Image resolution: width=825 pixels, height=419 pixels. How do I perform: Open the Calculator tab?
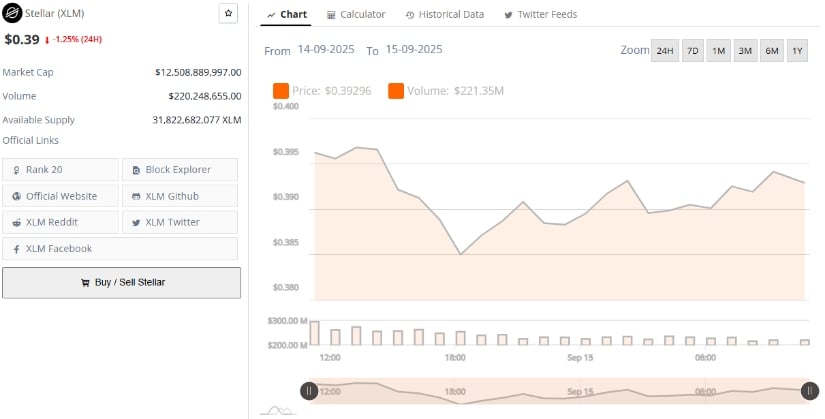[356, 15]
